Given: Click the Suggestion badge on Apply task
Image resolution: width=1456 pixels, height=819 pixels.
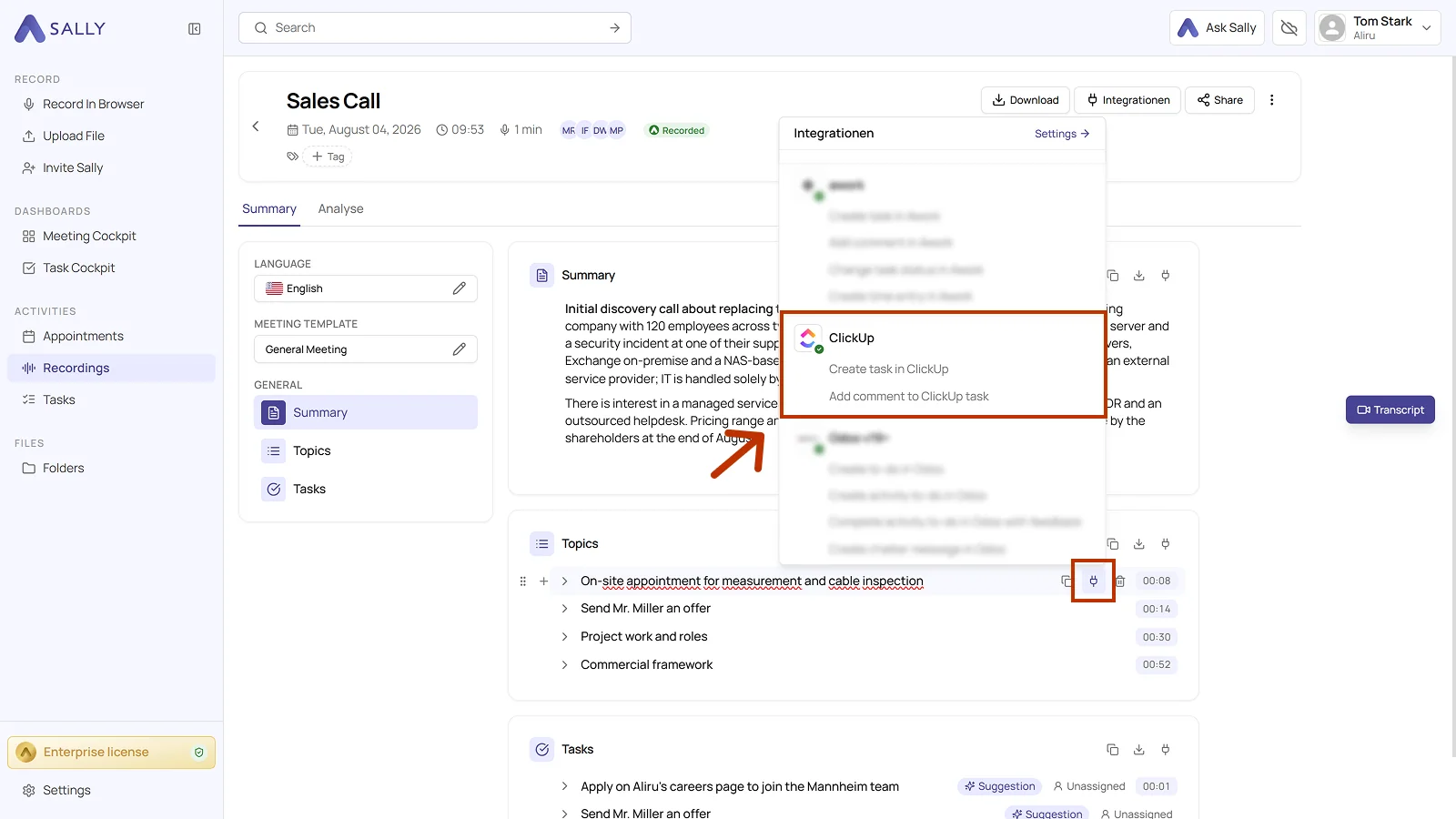Looking at the screenshot, I should 1000,786.
